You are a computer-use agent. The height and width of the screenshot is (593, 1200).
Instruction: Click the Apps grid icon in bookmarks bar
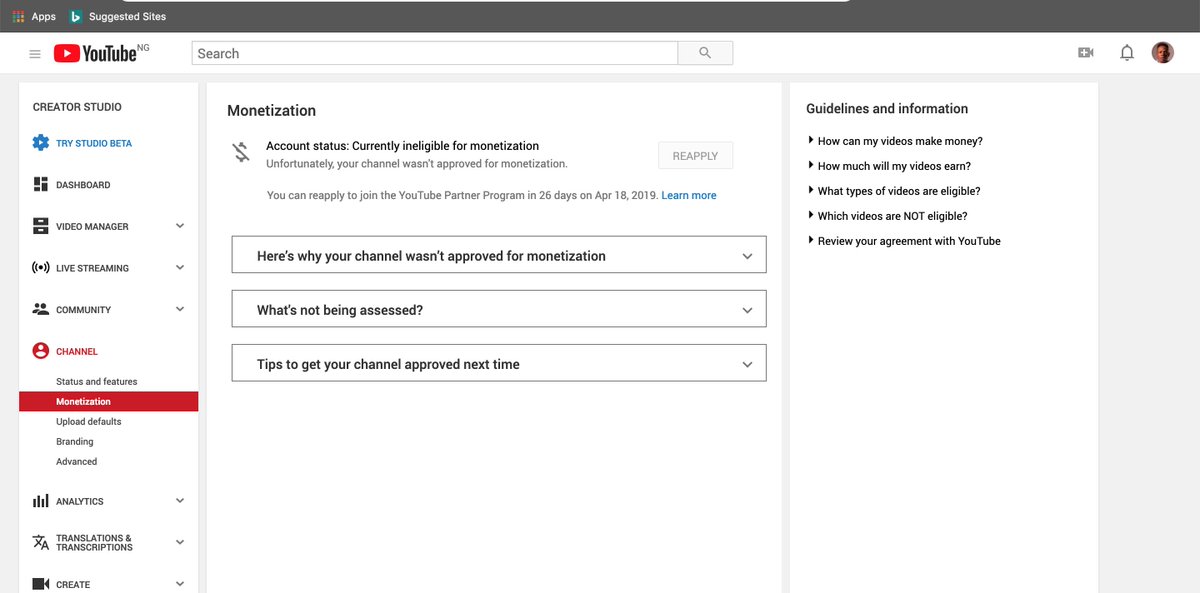pyautogui.click(x=18, y=16)
